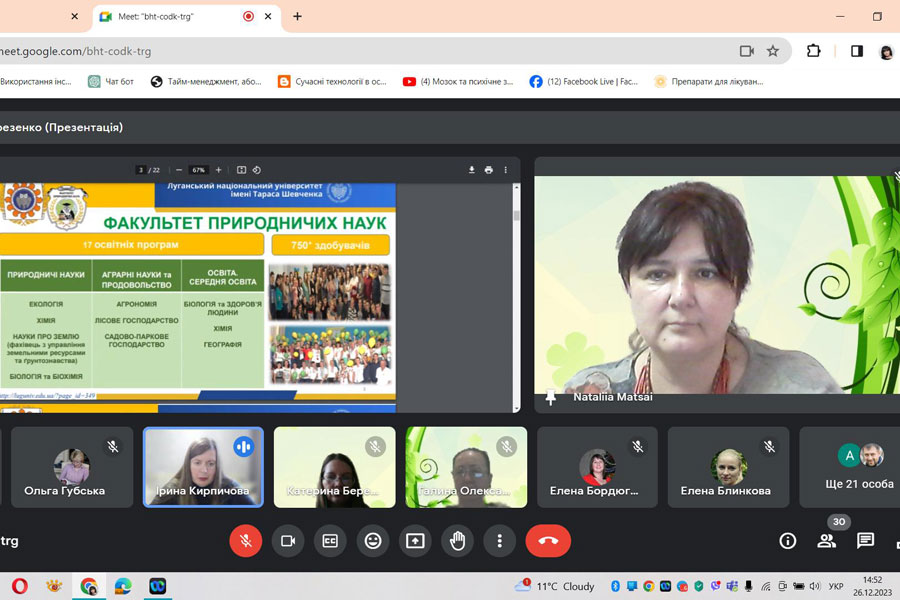The image size is (900, 600).
Task: Switch input language УКР
Action: [836, 586]
